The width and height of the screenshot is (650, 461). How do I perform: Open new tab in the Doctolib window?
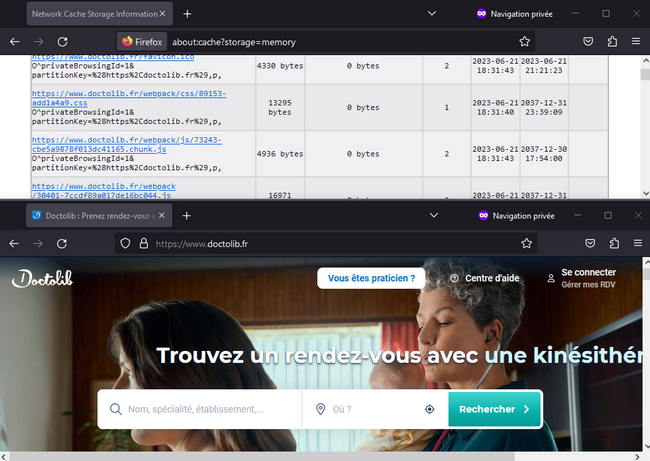[187, 216]
